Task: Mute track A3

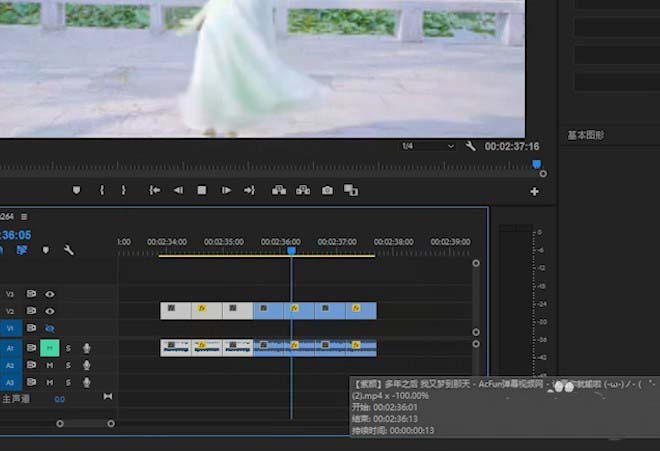Action: 50,382
